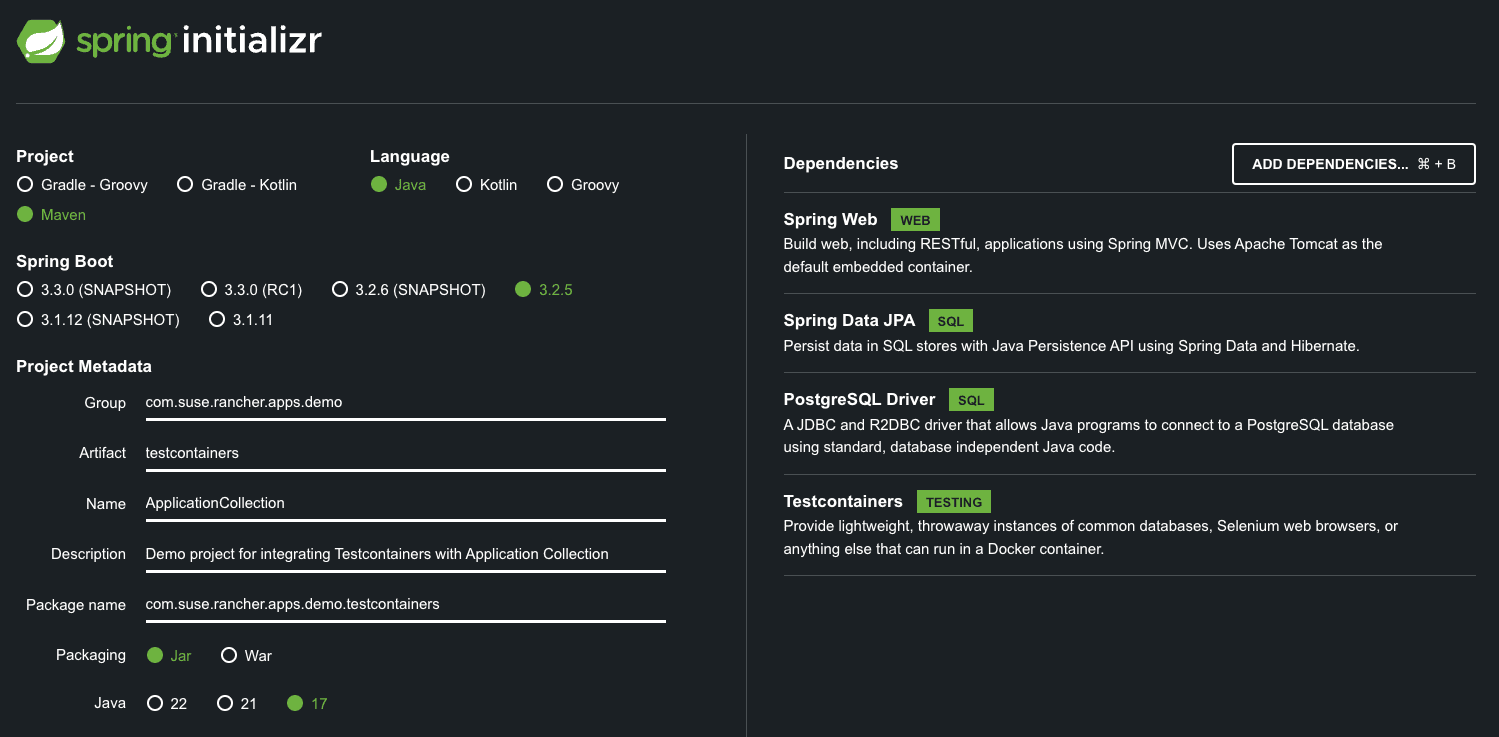Click into the Group input field
1499x737 pixels.
pos(405,402)
